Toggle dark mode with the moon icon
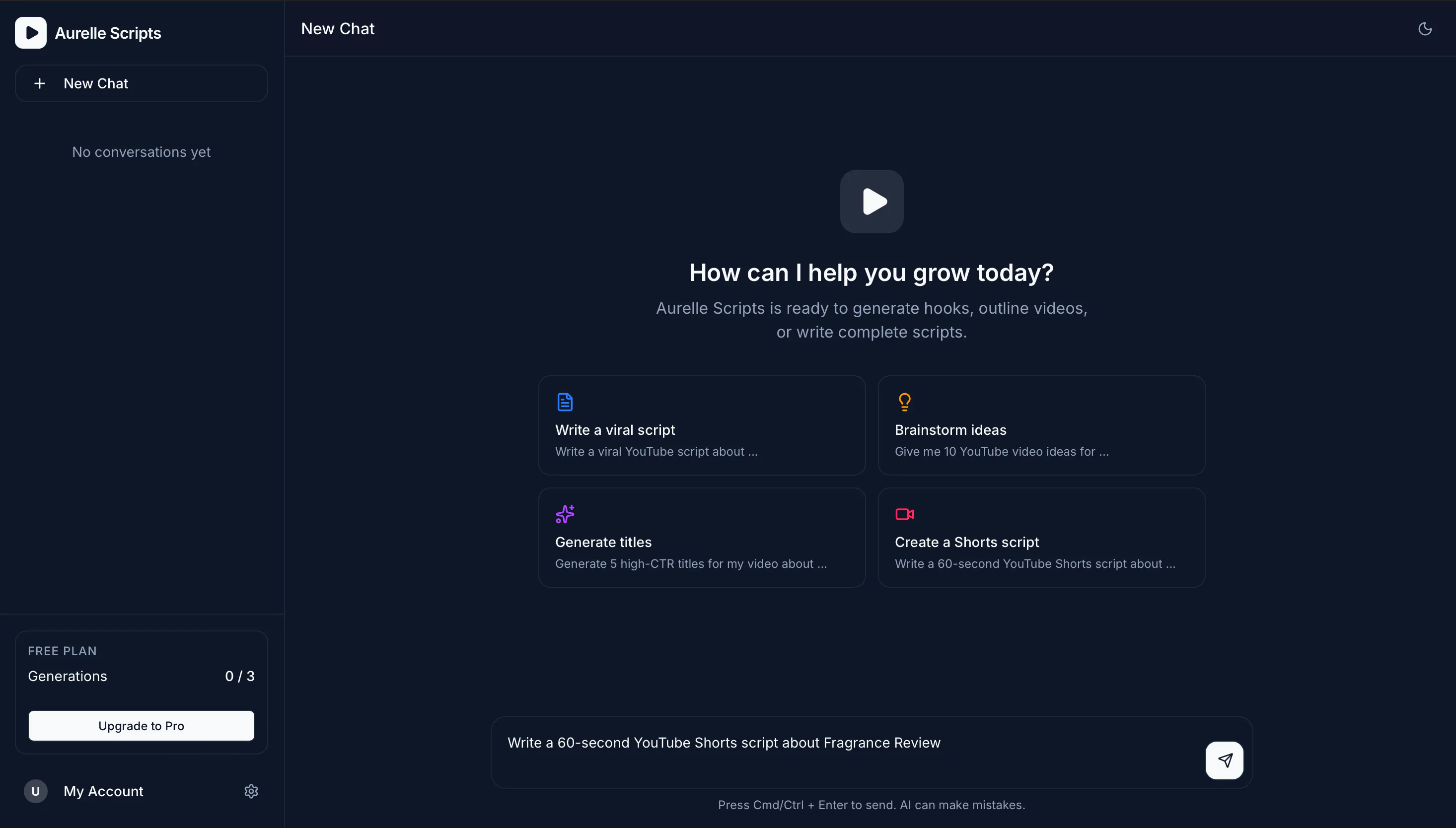 click(1425, 28)
